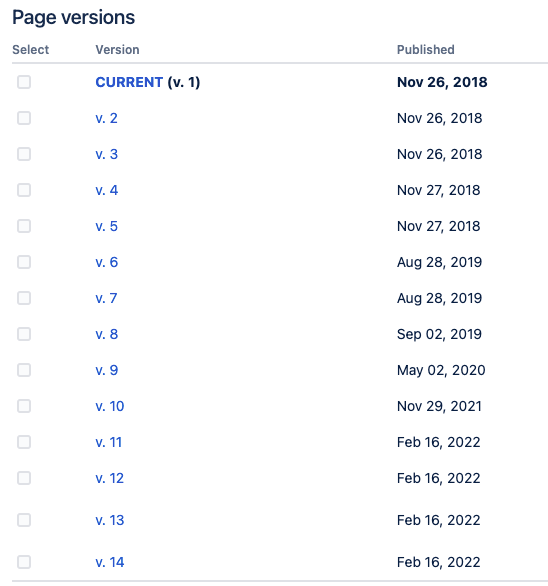Mark the v. 6 row checkbox
Image resolution: width=548 pixels, height=586 pixels.
24,262
